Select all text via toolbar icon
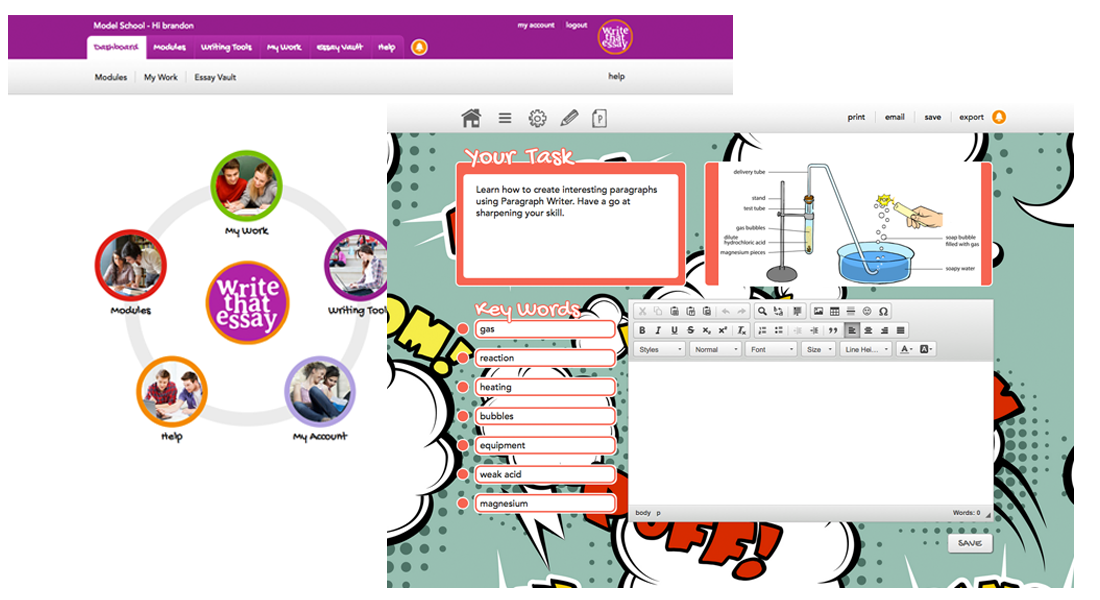 tap(797, 311)
